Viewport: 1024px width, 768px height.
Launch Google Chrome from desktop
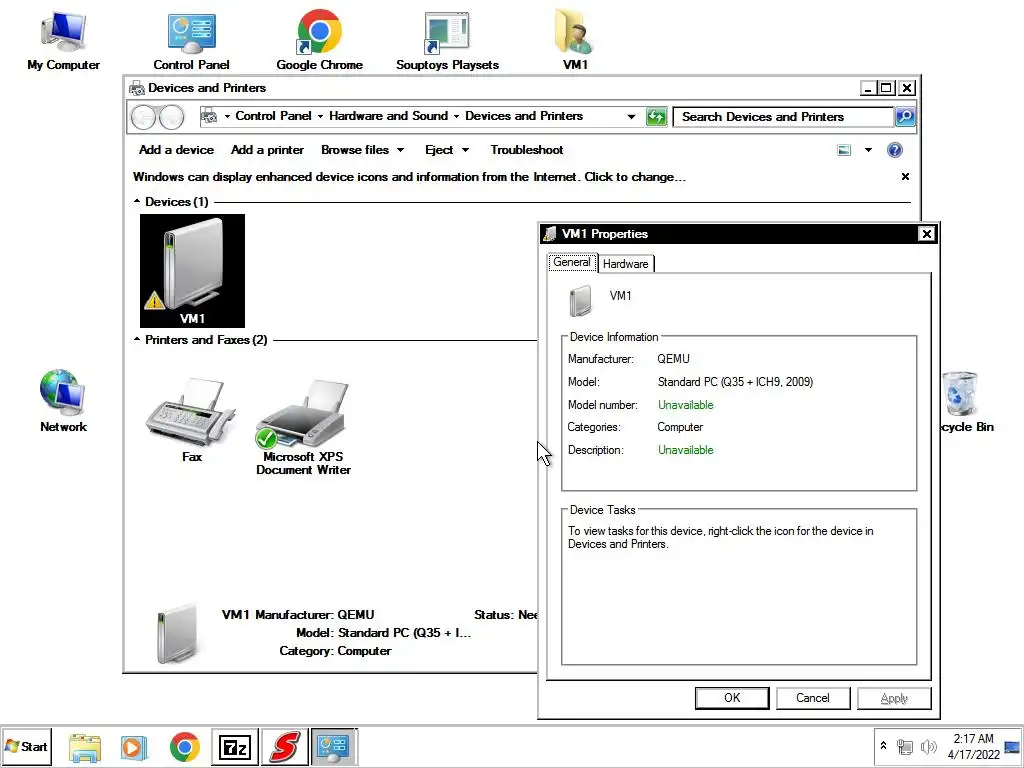[x=319, y=40]
